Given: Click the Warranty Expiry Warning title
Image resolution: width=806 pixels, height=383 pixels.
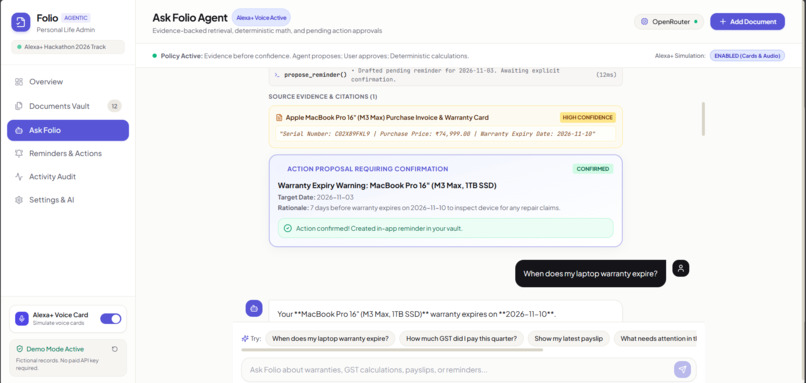Looking at the screenshot, I should pyautogui.click(x=387, y=185).
